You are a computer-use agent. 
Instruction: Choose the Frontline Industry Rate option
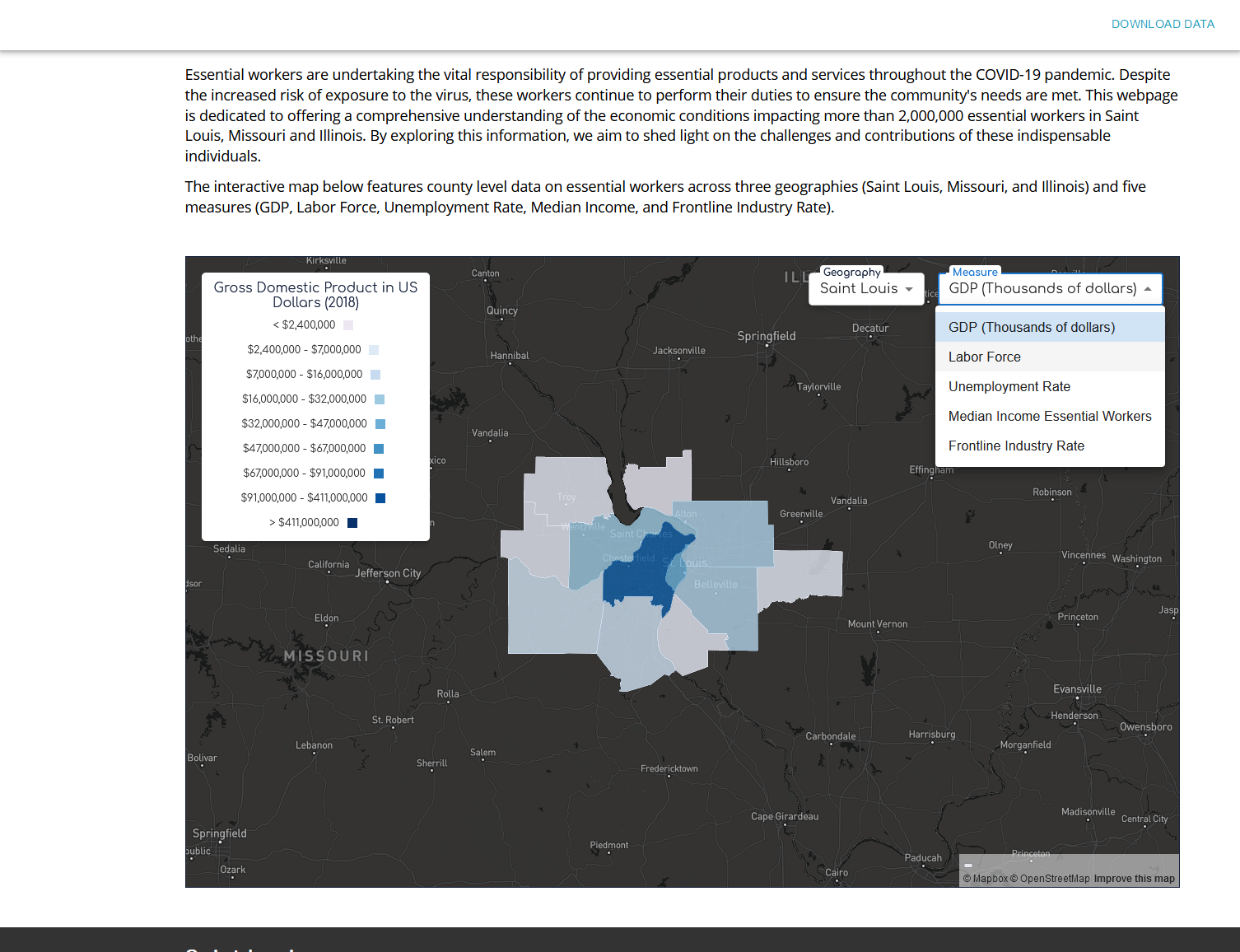1016,446
